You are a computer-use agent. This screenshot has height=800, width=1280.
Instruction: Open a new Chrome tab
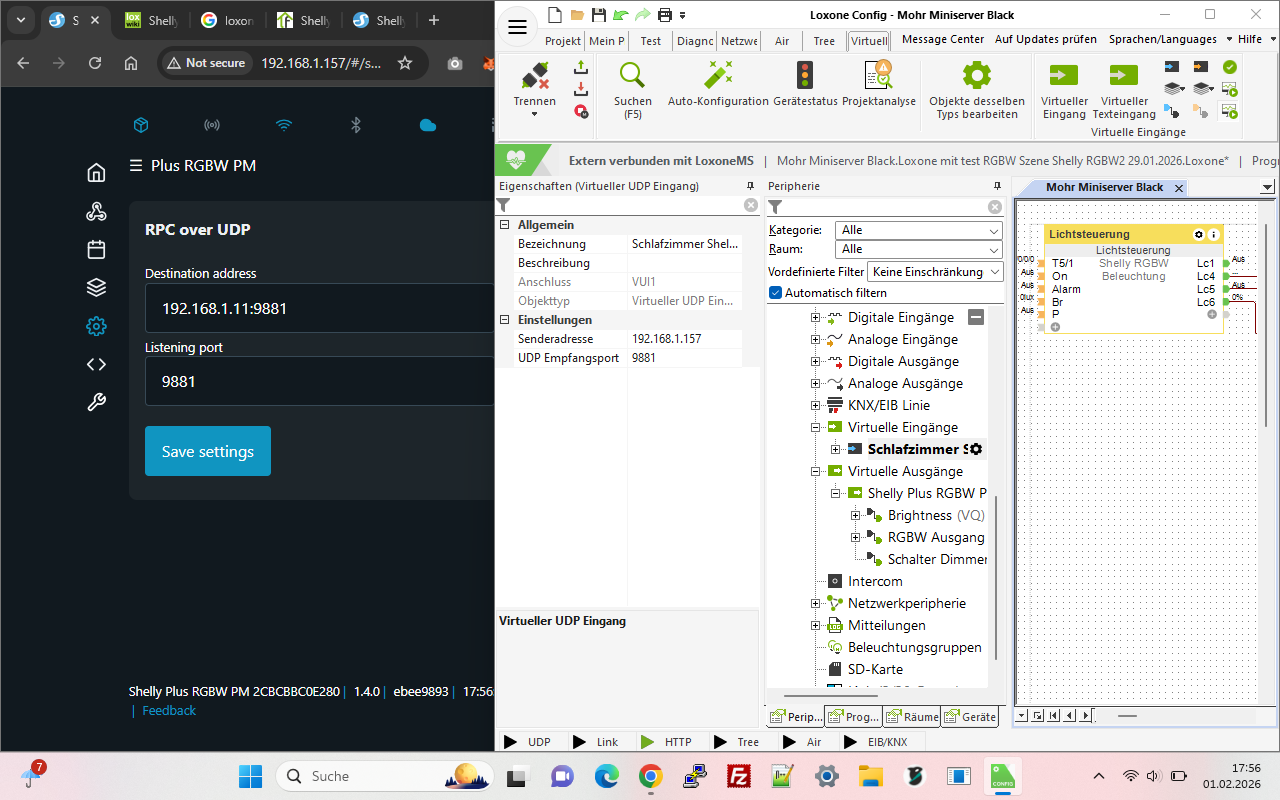click(x=433, y=20)
